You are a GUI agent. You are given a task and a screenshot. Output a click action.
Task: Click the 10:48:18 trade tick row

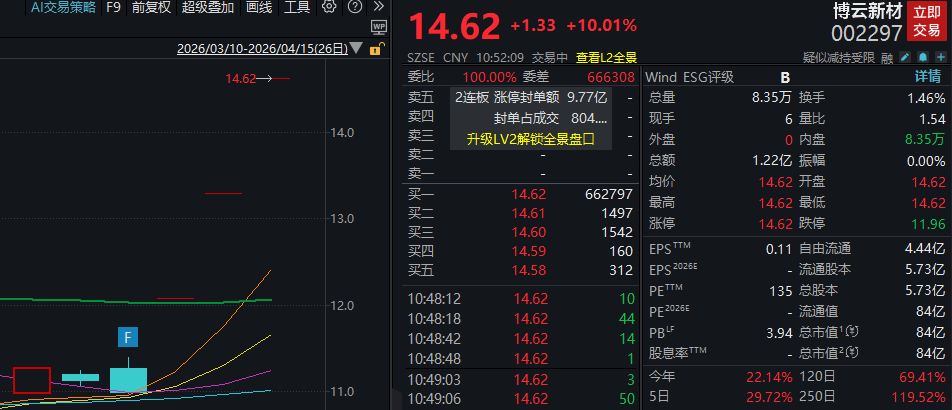521,318
